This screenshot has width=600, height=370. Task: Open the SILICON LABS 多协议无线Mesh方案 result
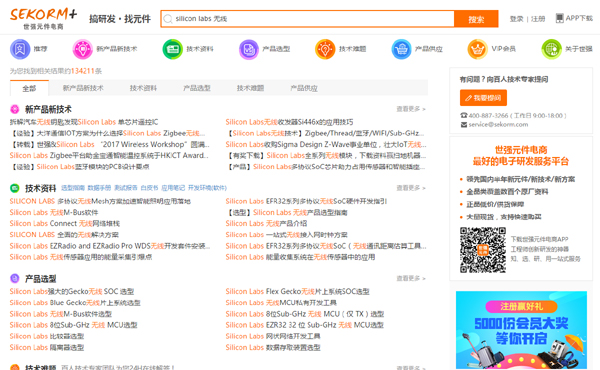[x=100, y=201]
